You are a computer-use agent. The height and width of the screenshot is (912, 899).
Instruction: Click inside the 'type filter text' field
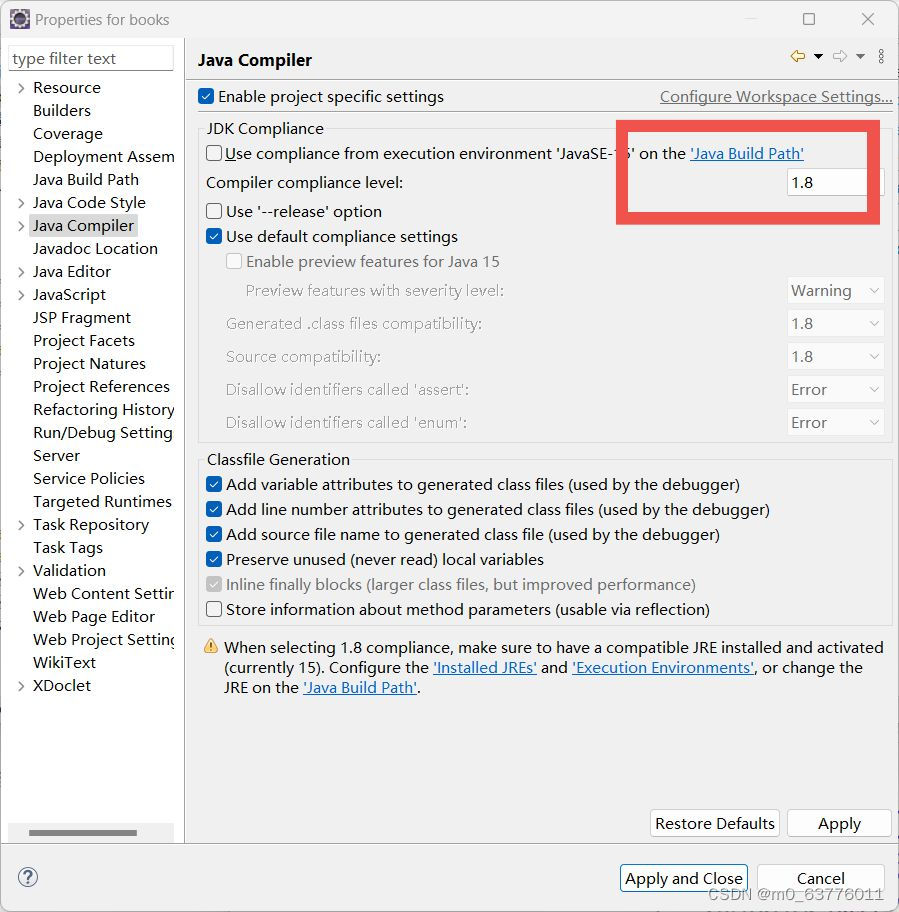pyautogui.click(x=90, y=58)
